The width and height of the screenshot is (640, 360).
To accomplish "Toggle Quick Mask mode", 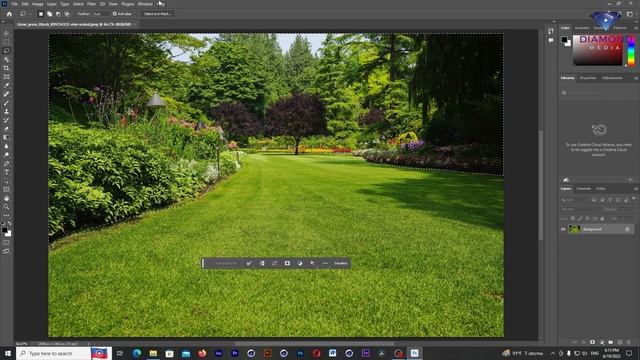I will pos(6,243).
